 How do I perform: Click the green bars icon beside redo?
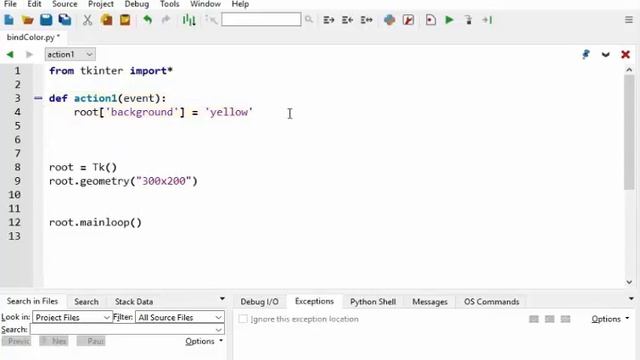pos(189,20)
